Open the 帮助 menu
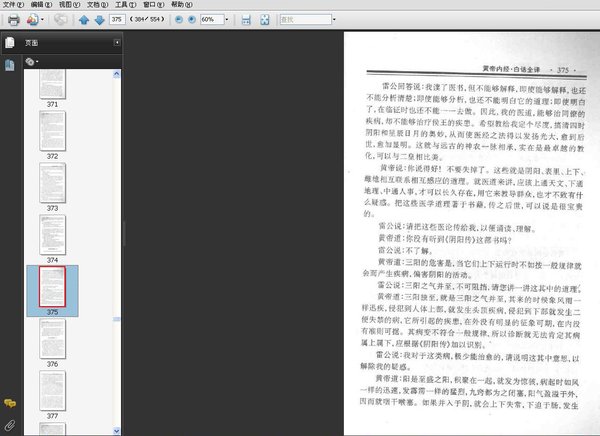Screen dimensions: 600x436 [182, 5]
